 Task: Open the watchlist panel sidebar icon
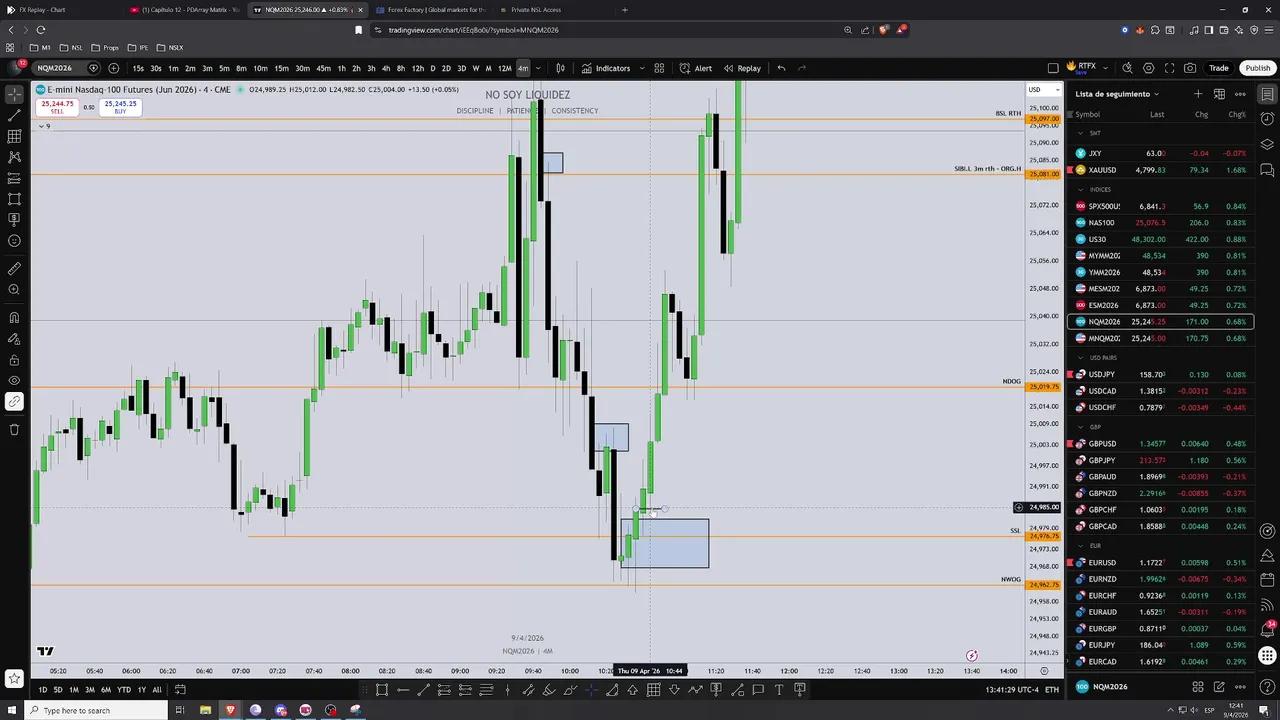click(x=1267, y=94)
